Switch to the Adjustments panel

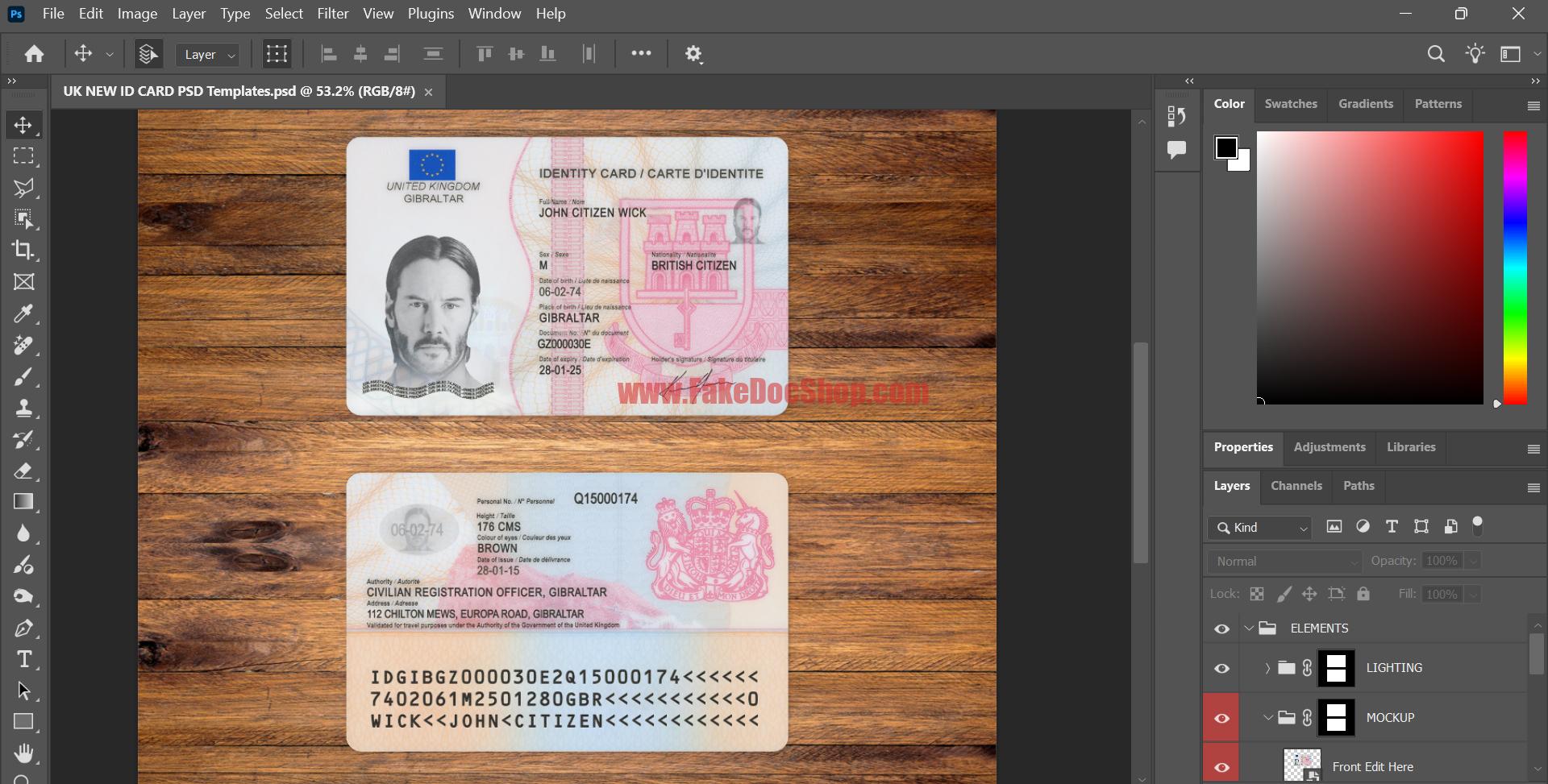[x=1329, y=447]
